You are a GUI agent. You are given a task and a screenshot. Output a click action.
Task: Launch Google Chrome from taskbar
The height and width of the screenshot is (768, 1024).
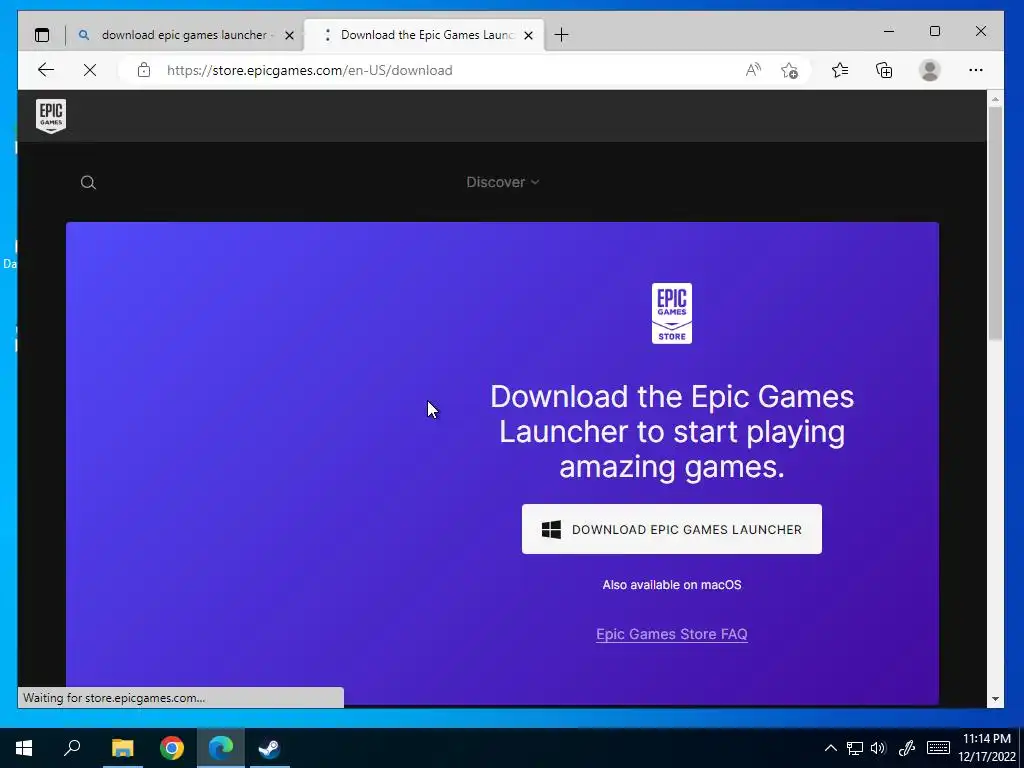click(x=172, y=748)
